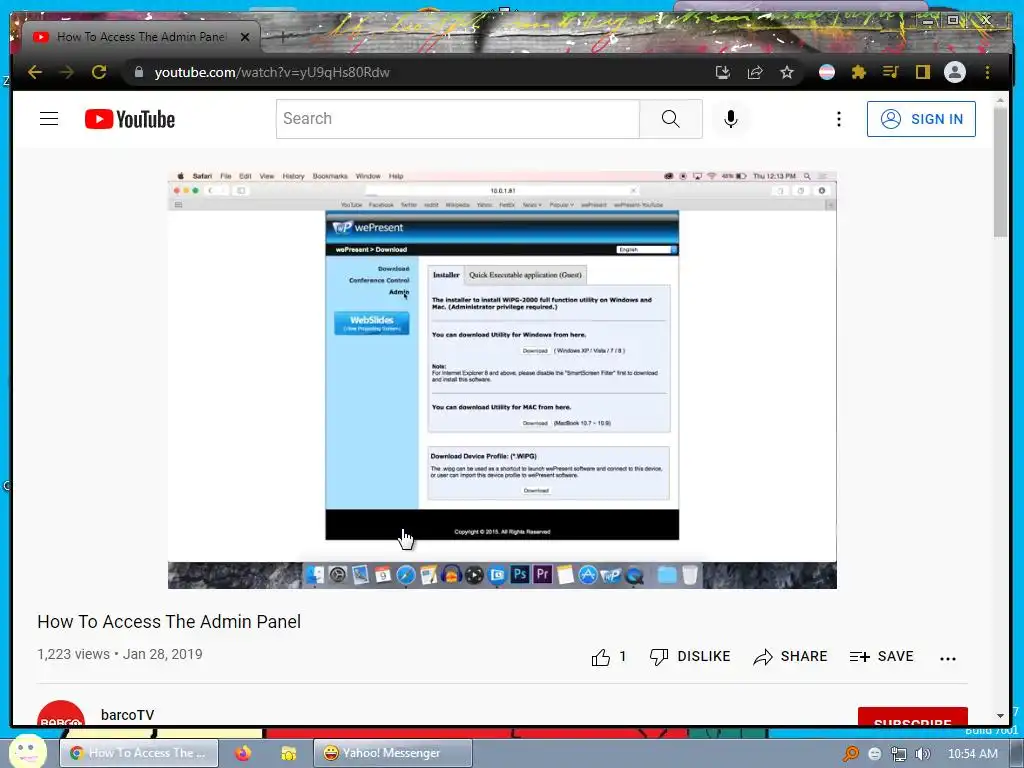Click SAVE to add the video to a playlist
The image size is (1024, 768).
click(882, 656)
